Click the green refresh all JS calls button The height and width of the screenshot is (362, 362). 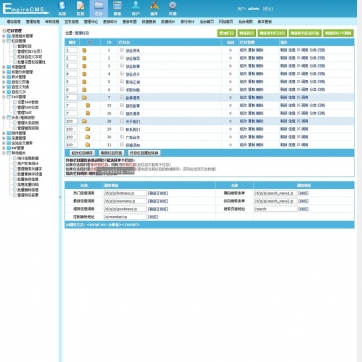pos(338,33)
